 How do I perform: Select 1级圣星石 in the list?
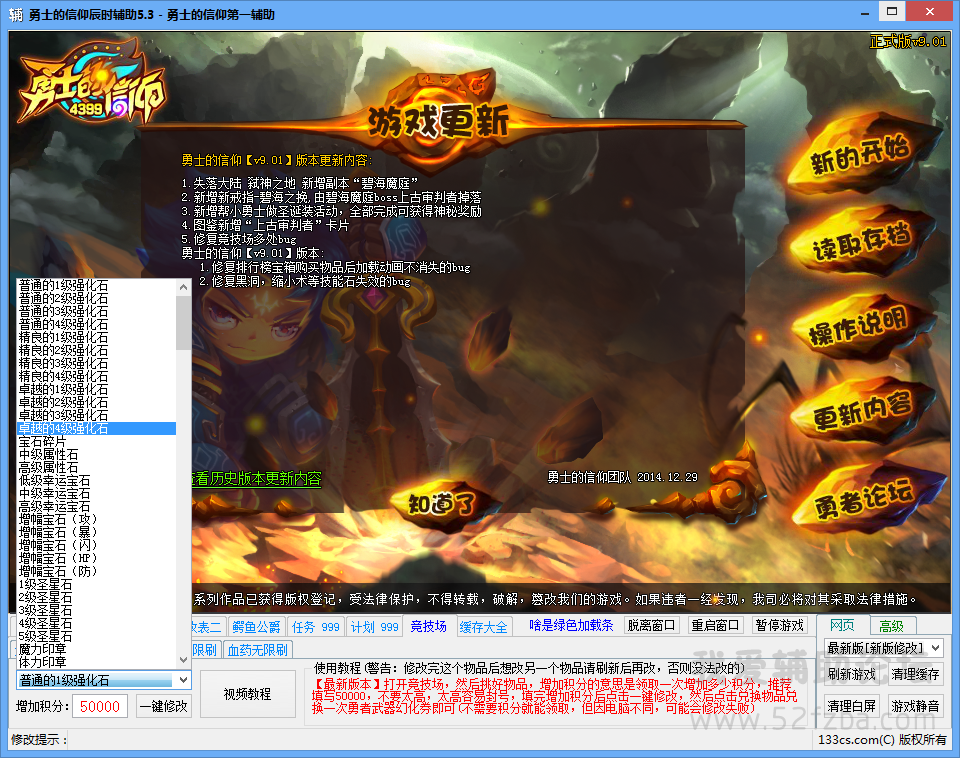click(96, 585)
